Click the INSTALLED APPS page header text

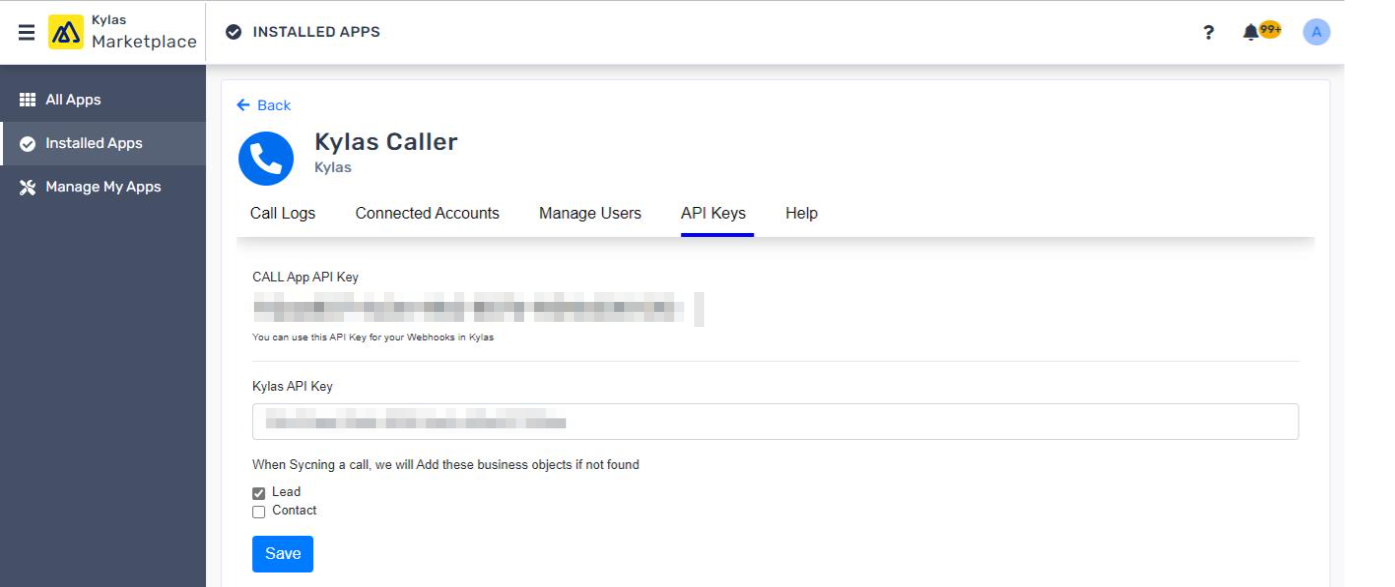pos(316,32)
